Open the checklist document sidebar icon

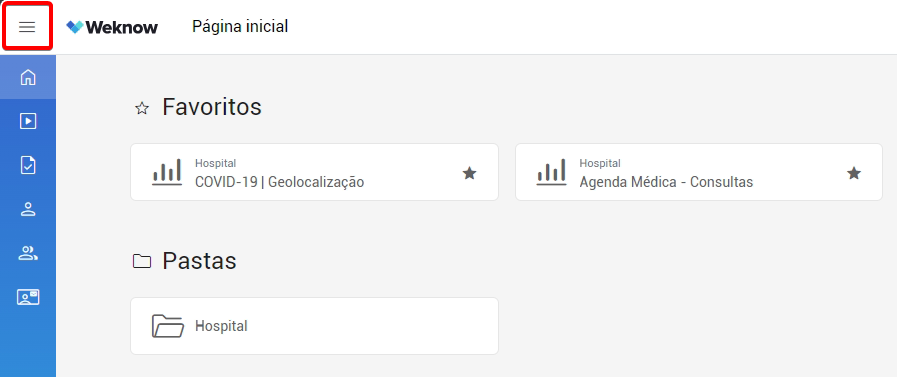point(27,165)
